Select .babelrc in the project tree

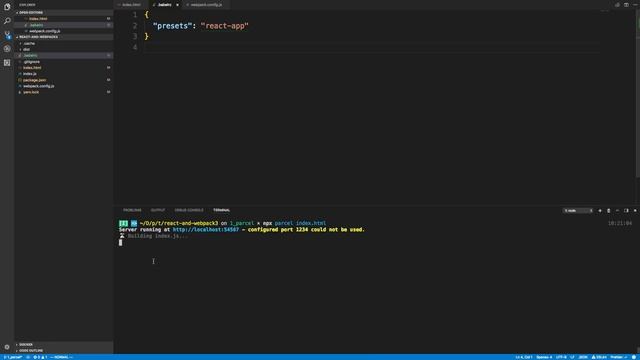coord(64,56)
